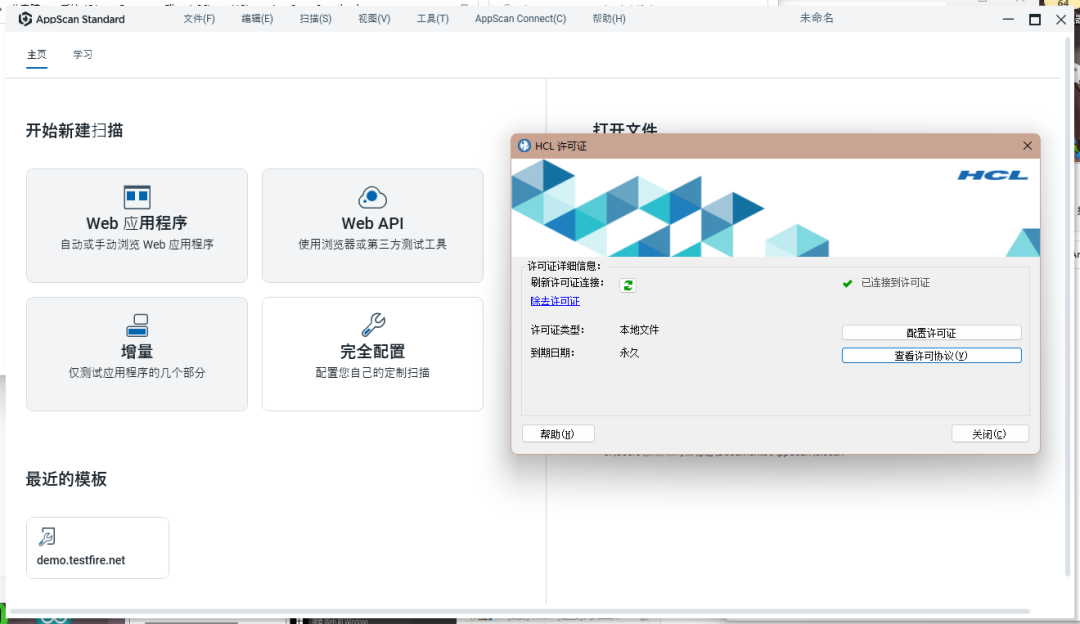This screenshot has width=1080, height=624.
Task: Choose the 增量 scan title
Action: click(137, 351)
